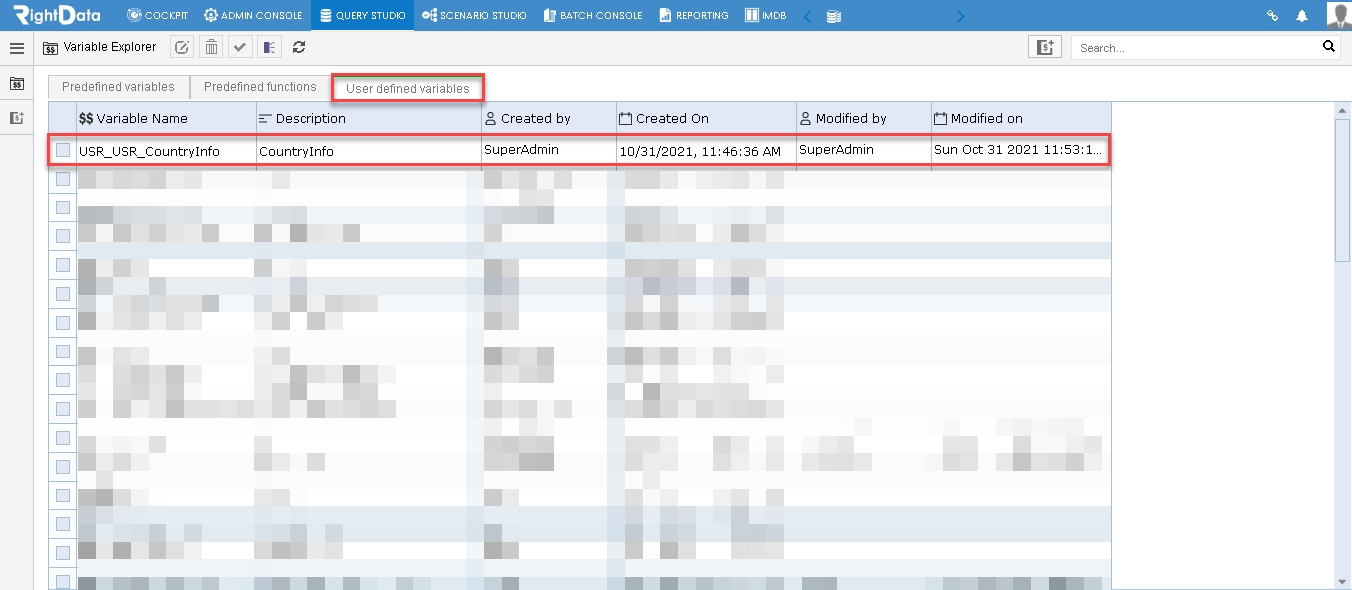Click the delete trash icon

click(x=211, y=47)
